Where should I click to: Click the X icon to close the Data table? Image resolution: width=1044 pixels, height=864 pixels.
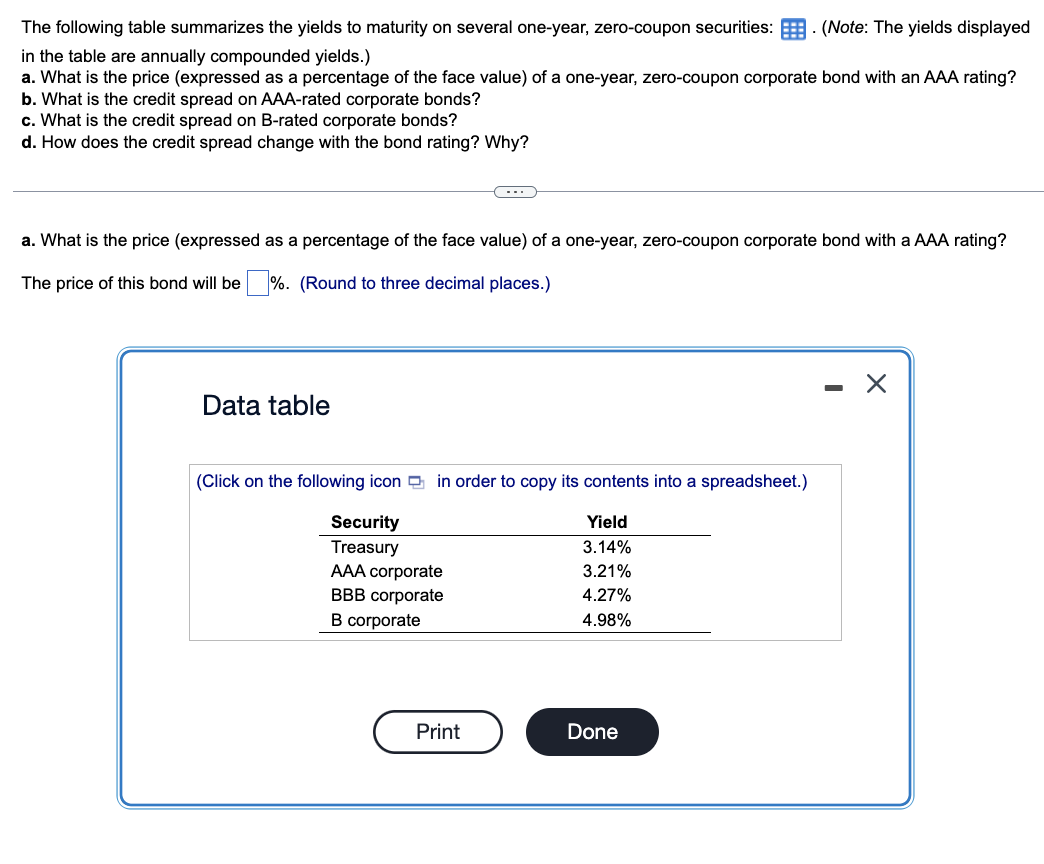876,383
